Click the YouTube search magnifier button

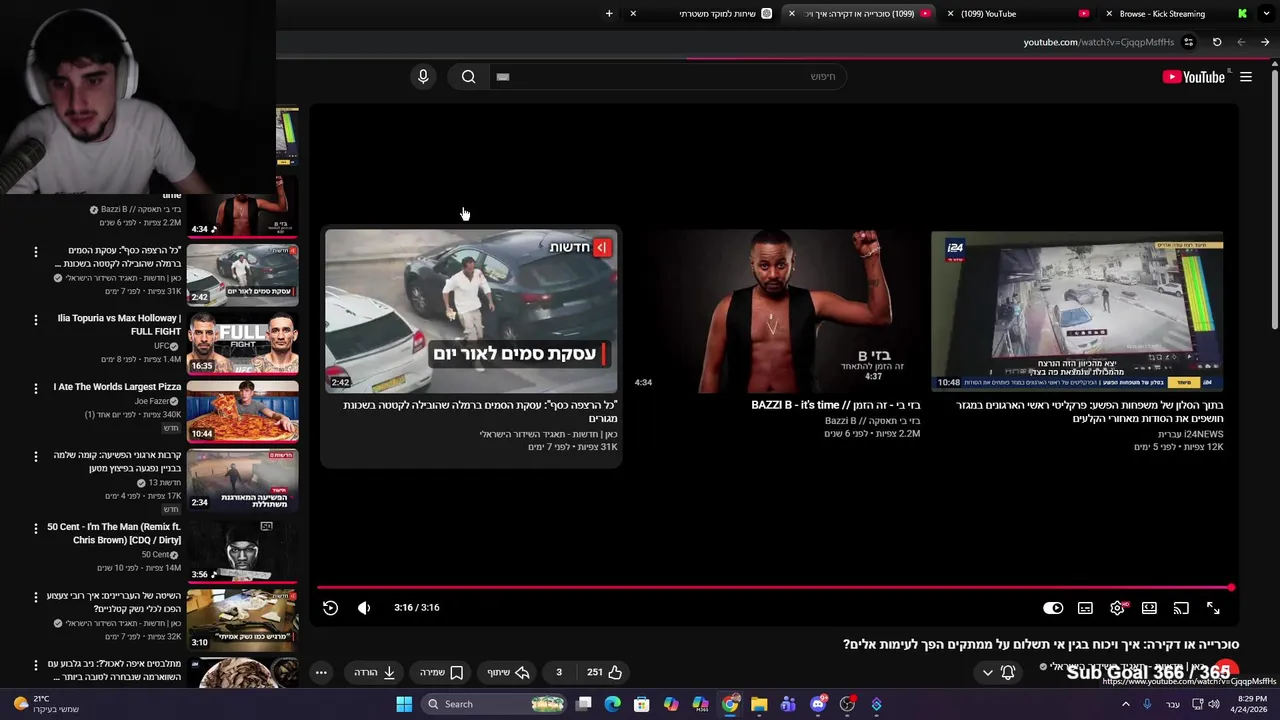pos(468,76)
